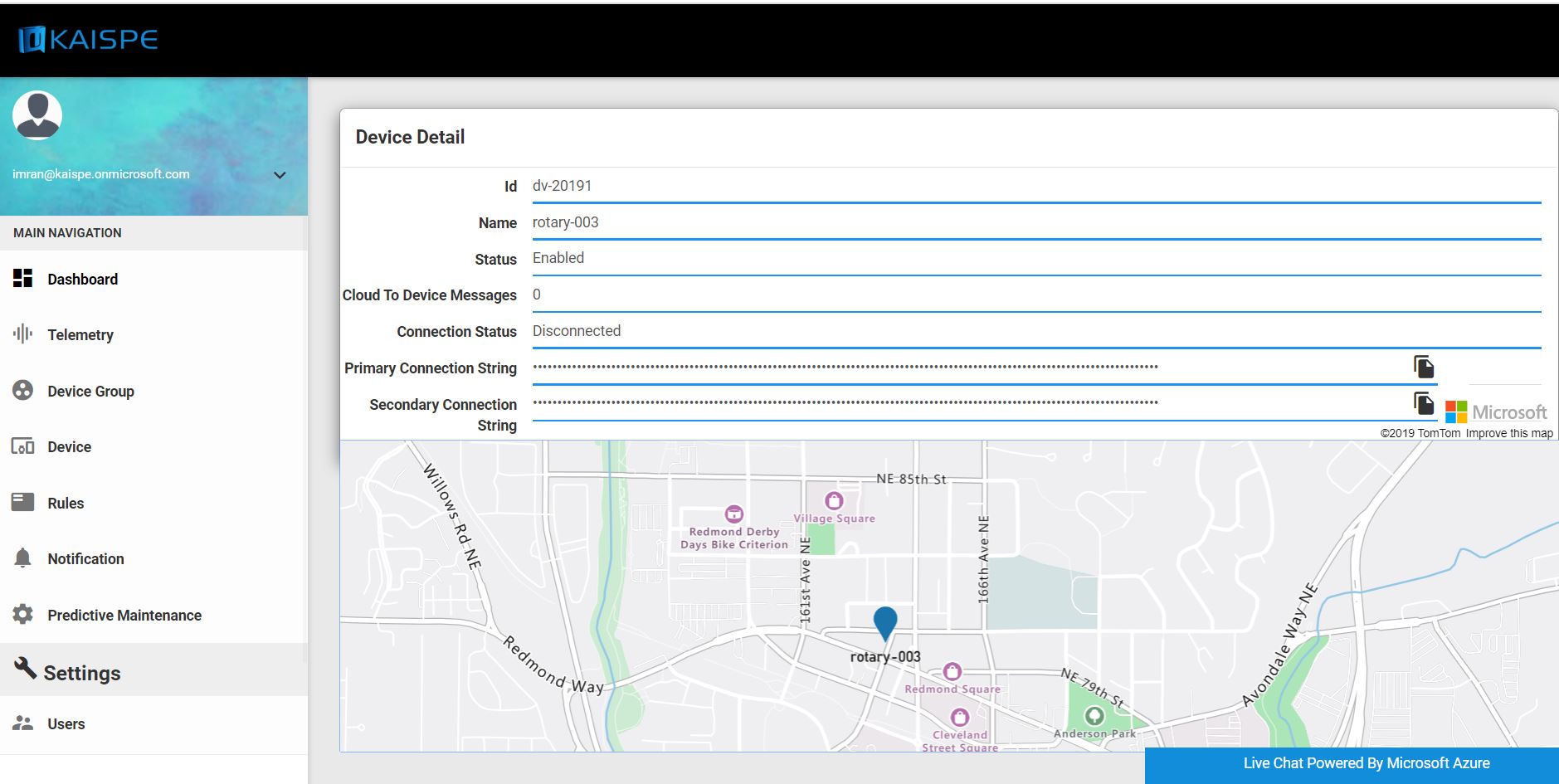The height and width of the screenshot is (784, 1559).
Task: Click the KAISPE logo in header
Action: (88, 39)
